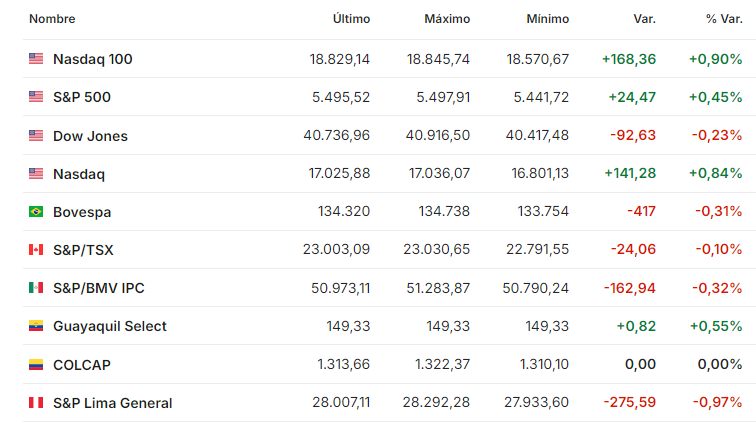This screenshot has height=423, width=756.
Task: Sort by the Máximo column header
Action: click(x=447, y=19)
